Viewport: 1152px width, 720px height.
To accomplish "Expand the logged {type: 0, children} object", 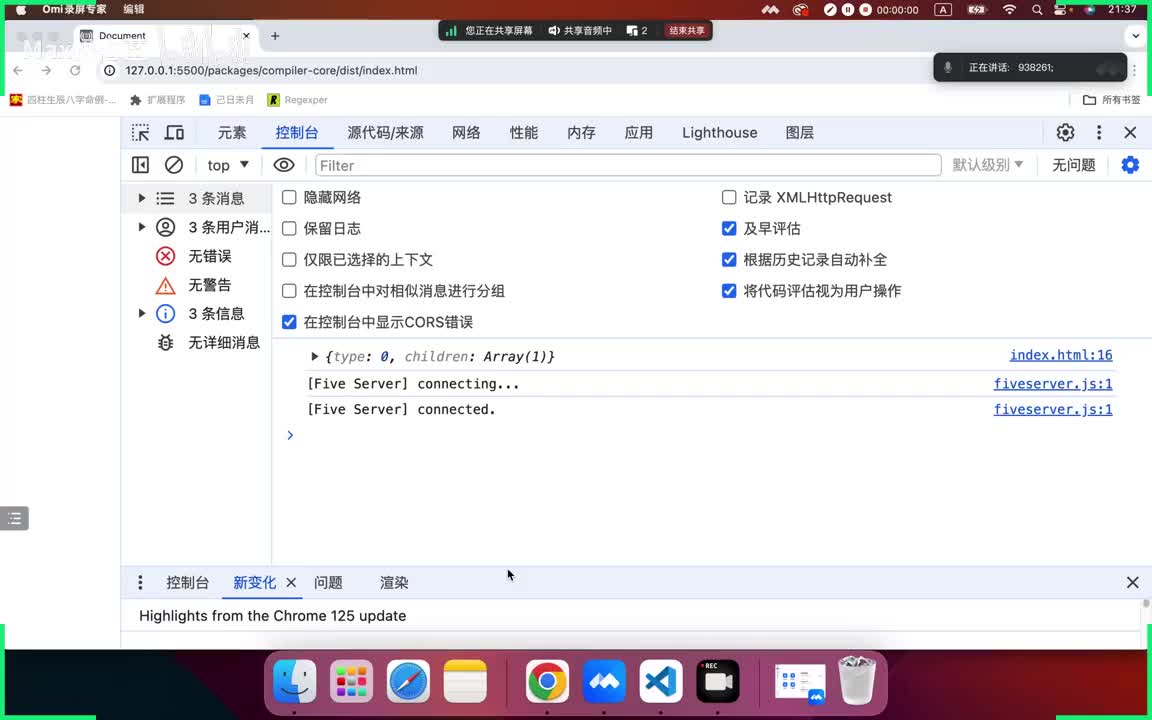I will pyautogui.click(x=314, y=356).
